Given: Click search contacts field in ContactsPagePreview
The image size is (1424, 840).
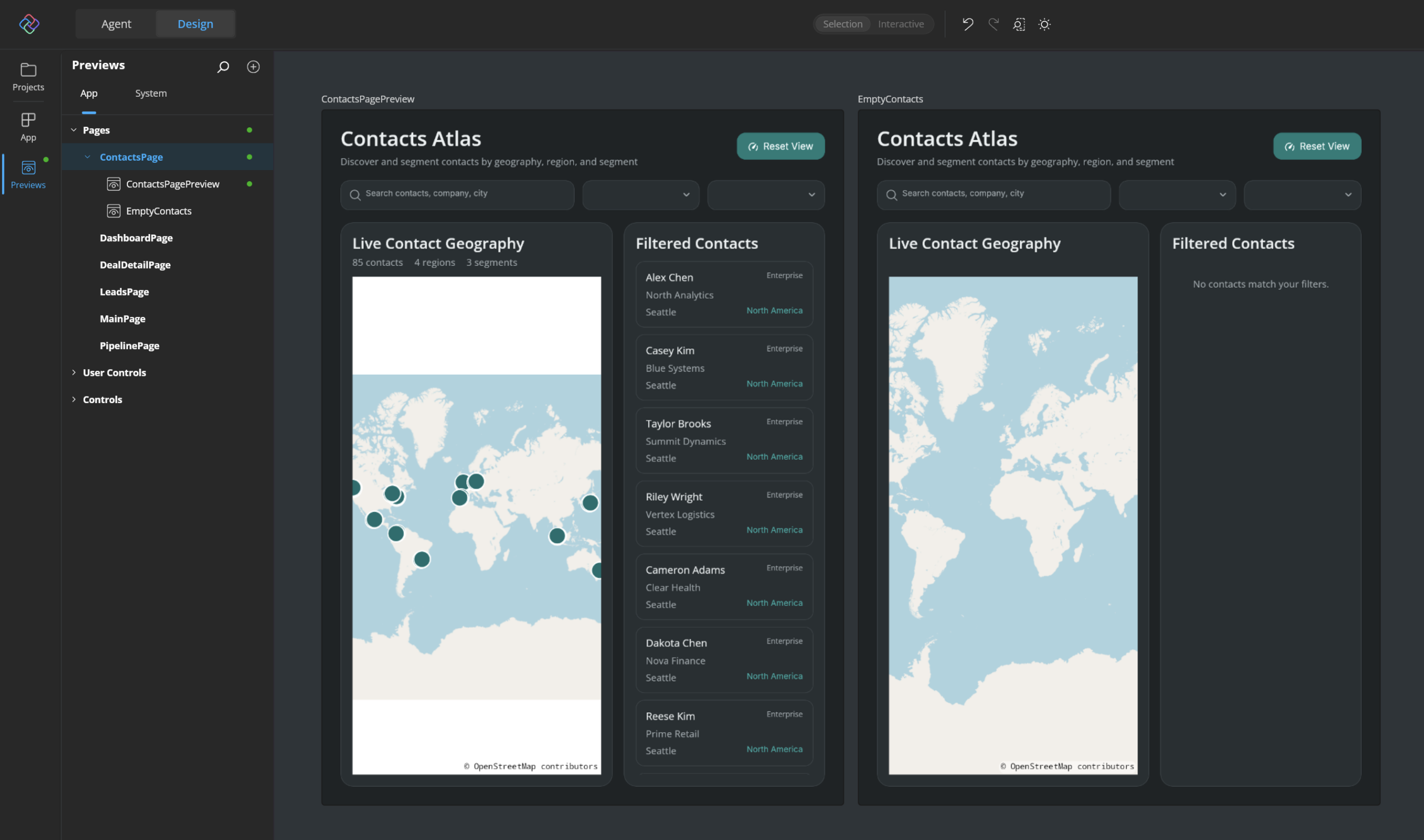Looking at the screenshot, I should pyautogui.click(x=457, y=195).
